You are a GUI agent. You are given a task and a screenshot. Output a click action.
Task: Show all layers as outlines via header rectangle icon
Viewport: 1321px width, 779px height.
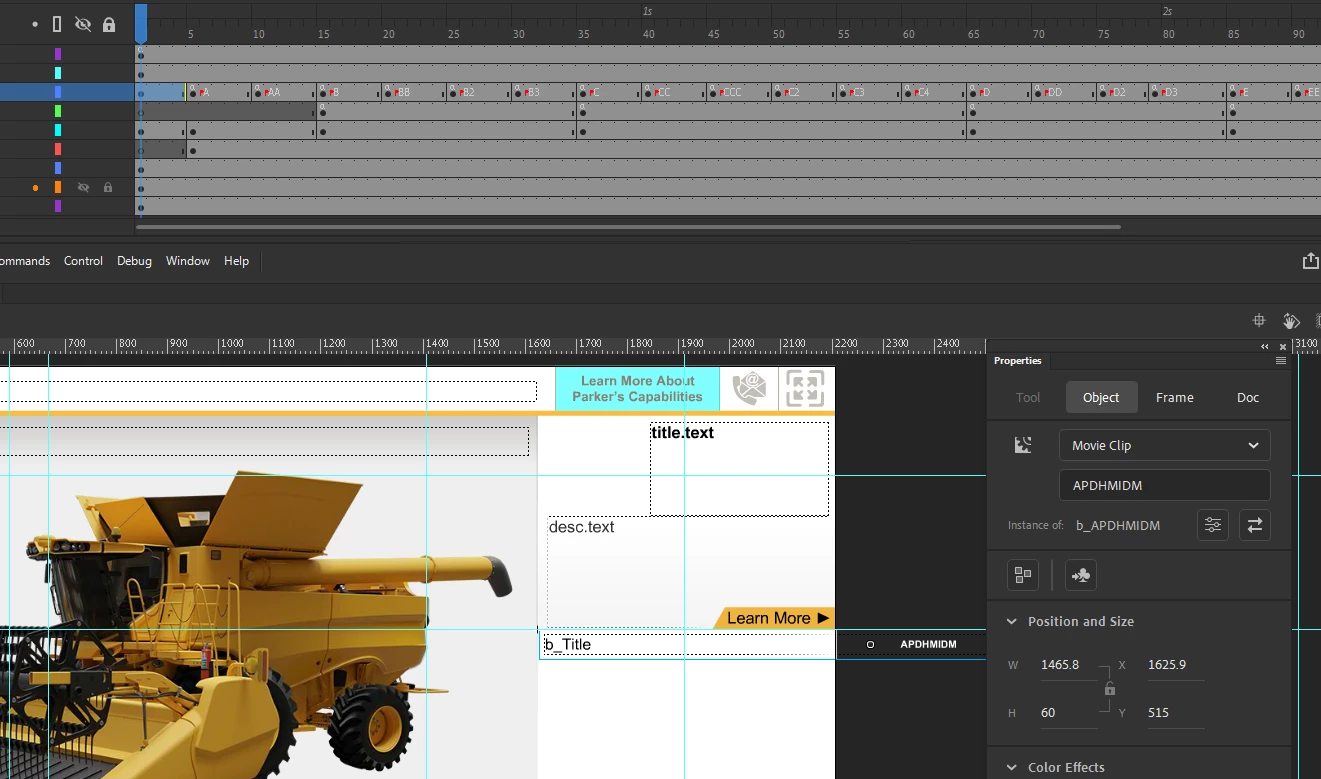click(57, 24)
